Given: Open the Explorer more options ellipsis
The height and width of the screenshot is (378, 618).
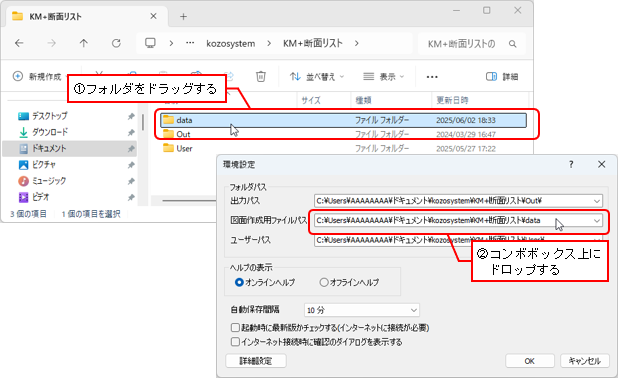Looking at the screenshot, I should point(432,77).
